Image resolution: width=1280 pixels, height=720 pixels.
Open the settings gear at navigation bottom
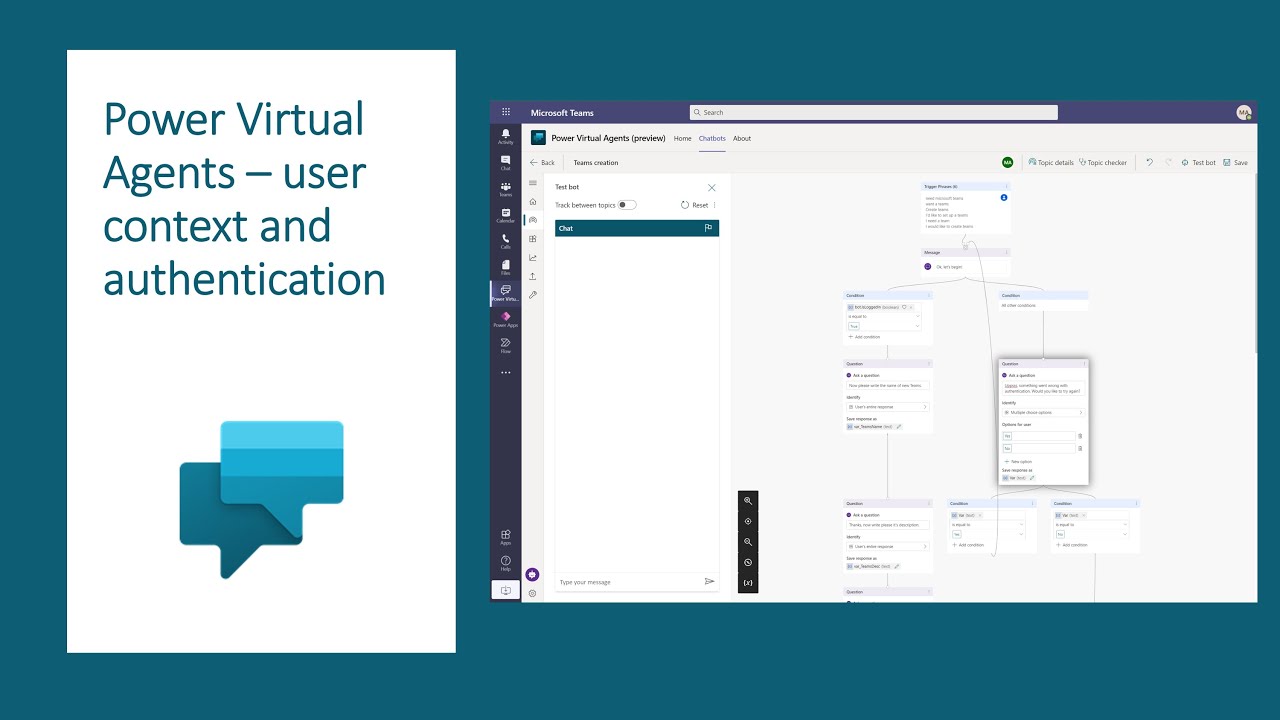tap(533, 593)
